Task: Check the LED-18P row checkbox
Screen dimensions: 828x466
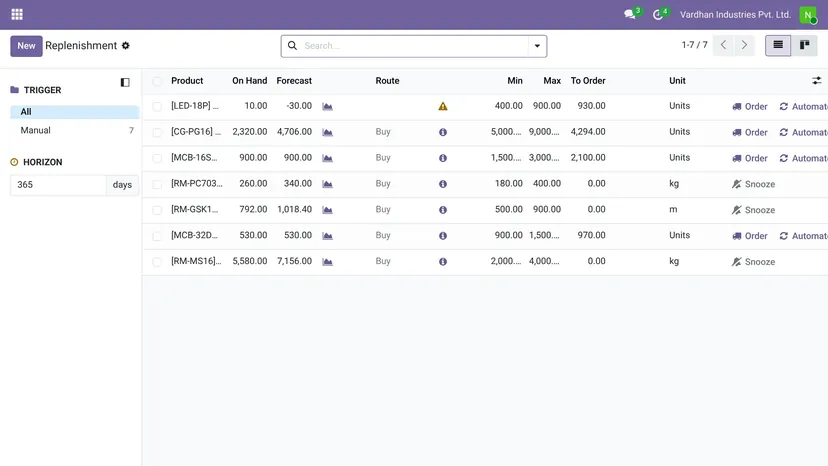Action: pos(157,107)
